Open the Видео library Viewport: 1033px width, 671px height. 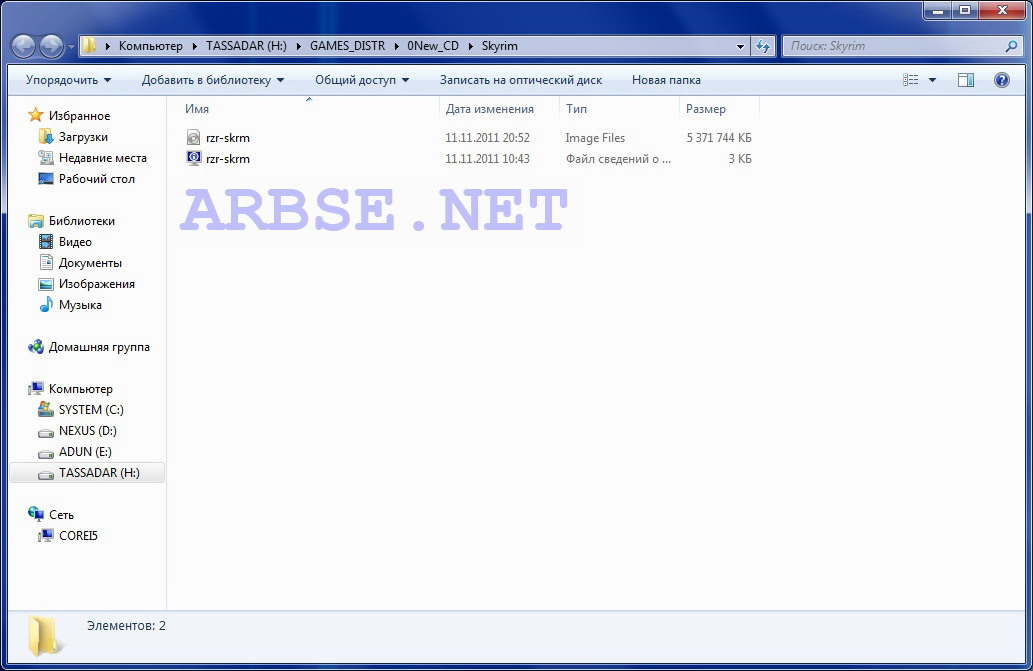(75, 242)
